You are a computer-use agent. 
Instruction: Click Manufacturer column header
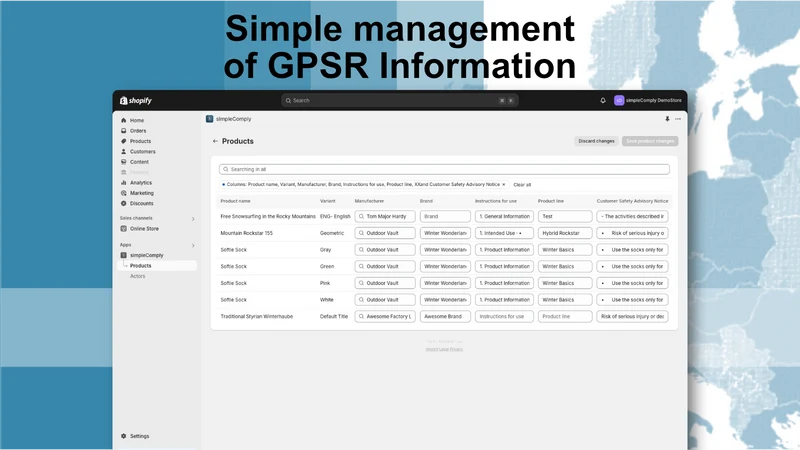(369, 201)
